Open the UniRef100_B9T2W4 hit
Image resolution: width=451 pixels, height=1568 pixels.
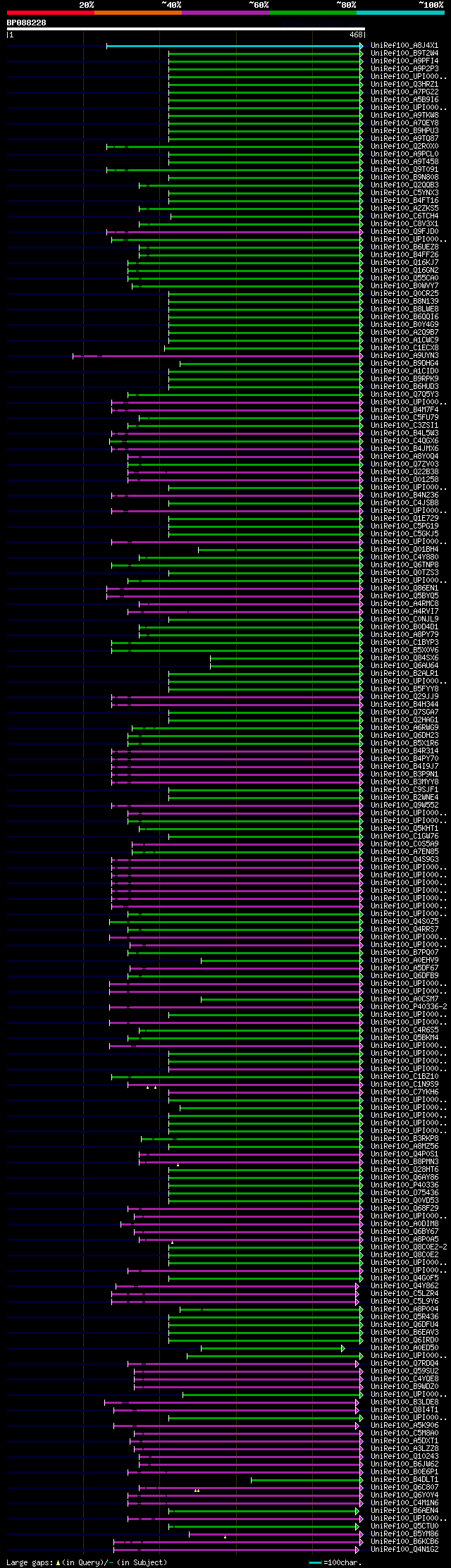point(404,54)
